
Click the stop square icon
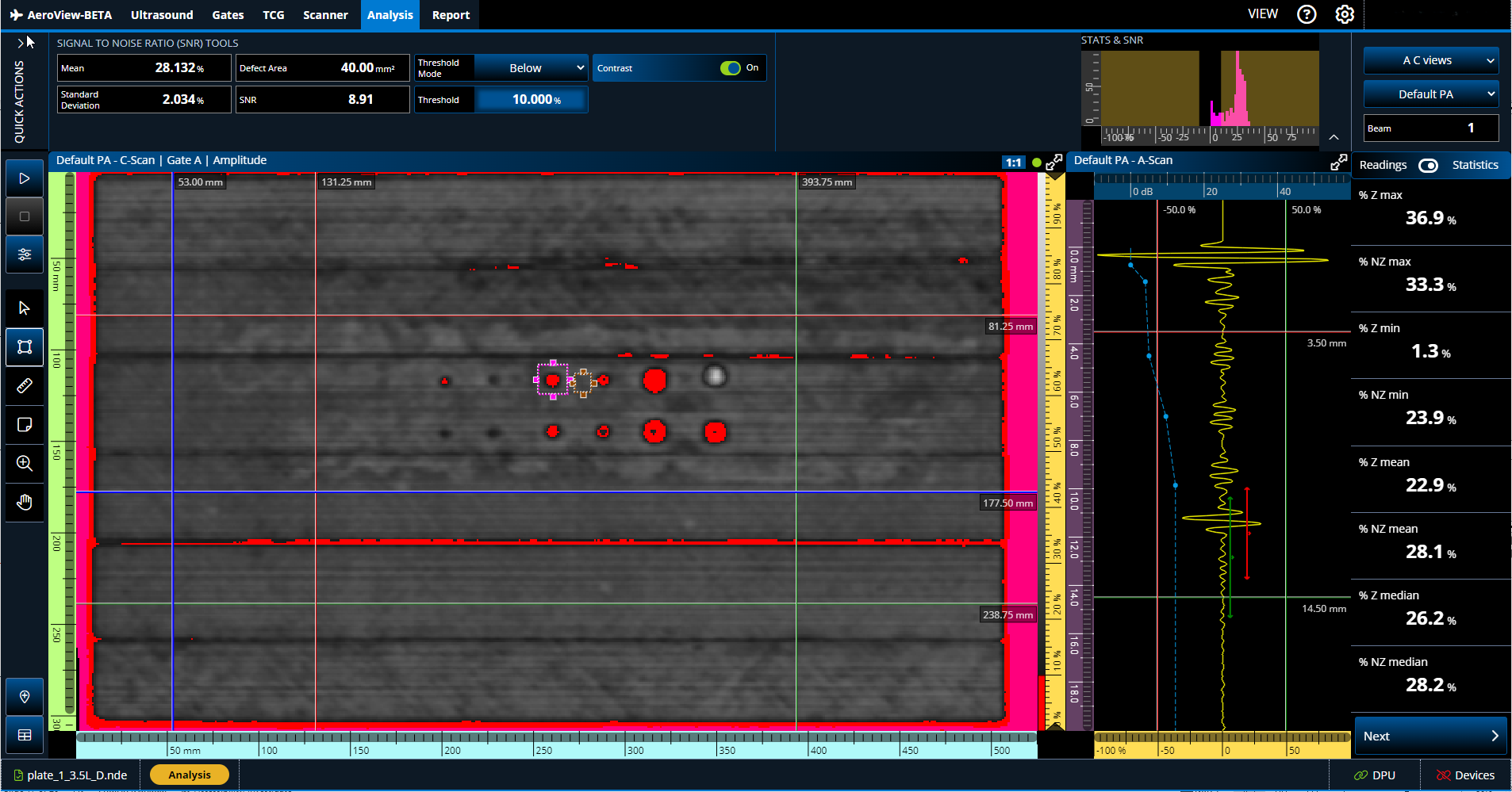coord(25,216)
